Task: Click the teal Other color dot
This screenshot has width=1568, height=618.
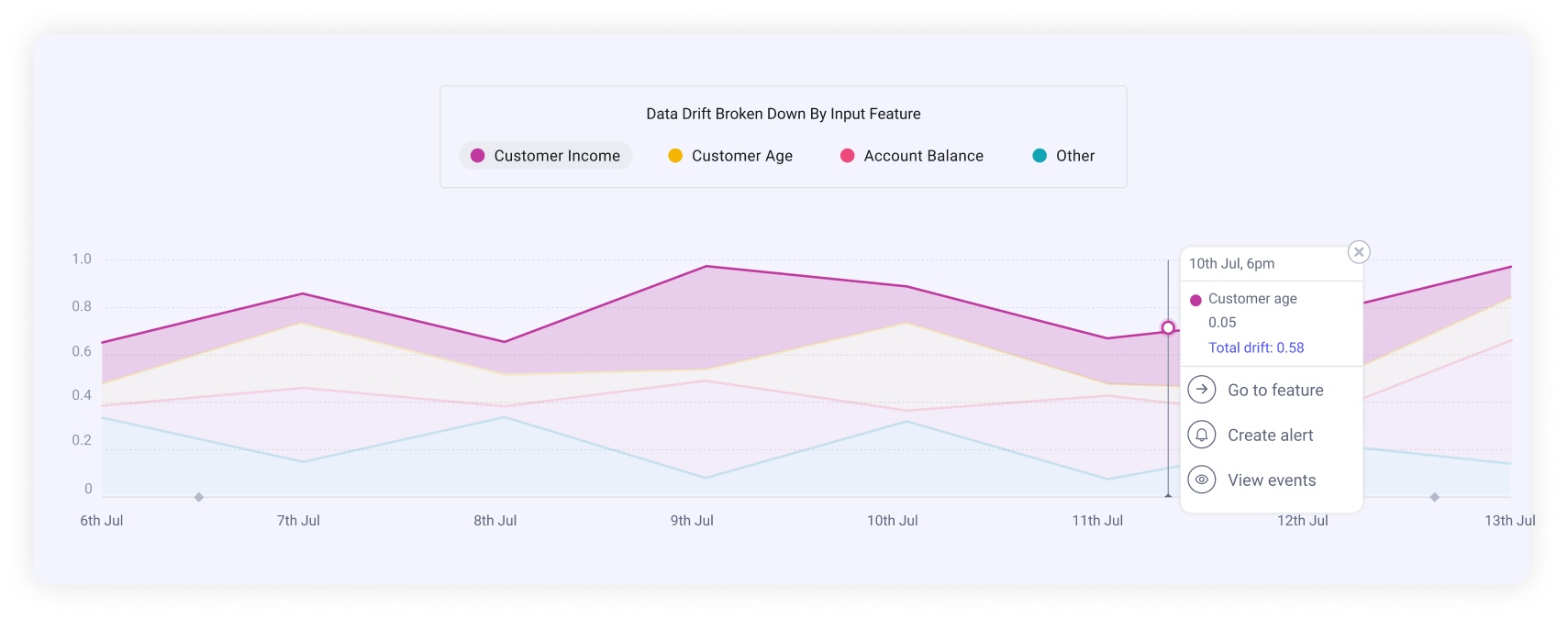Action: (x=1040, y=156)
